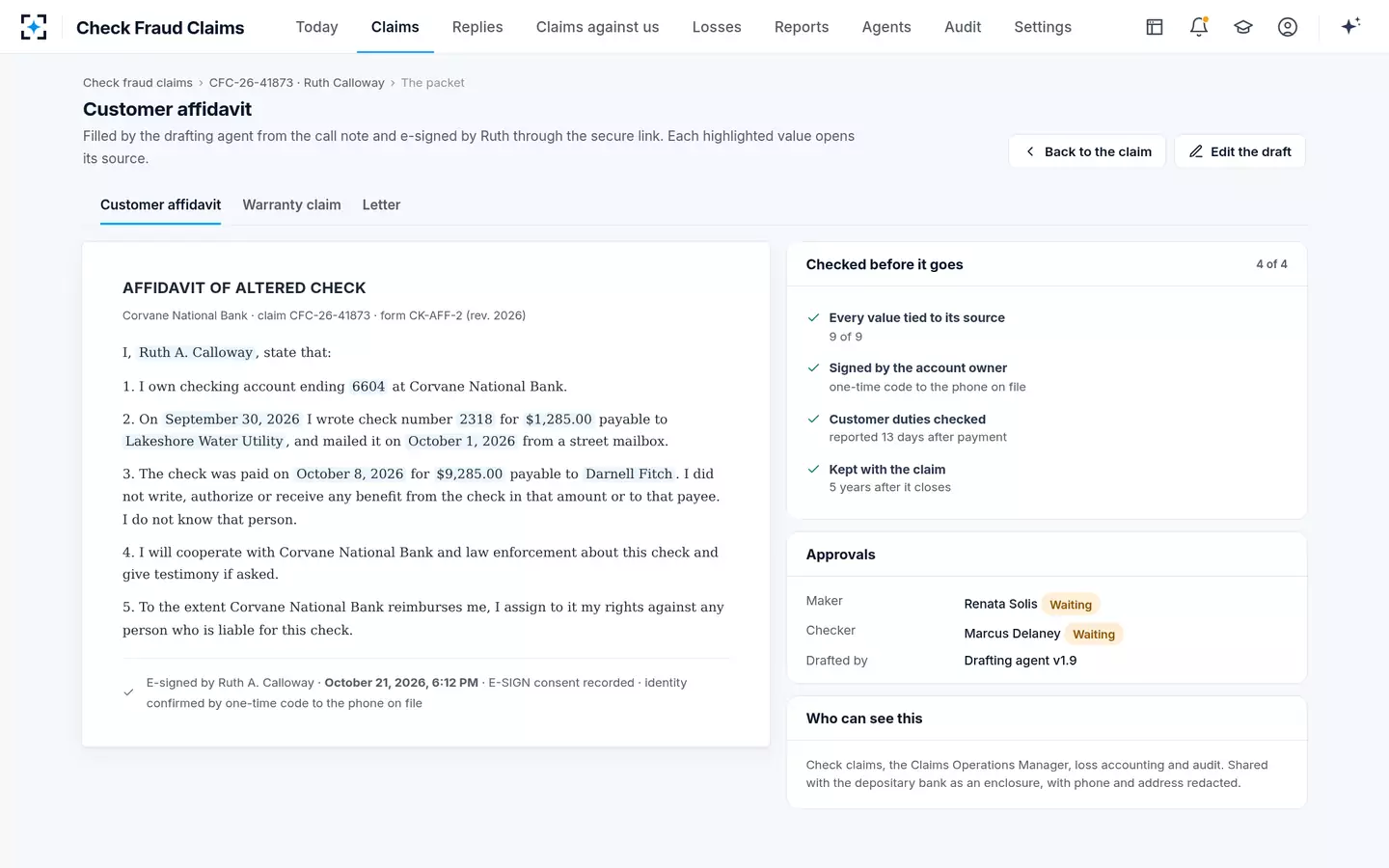Open Claims against us
The image size is (1389, 868).
click(x=598, y=27)
